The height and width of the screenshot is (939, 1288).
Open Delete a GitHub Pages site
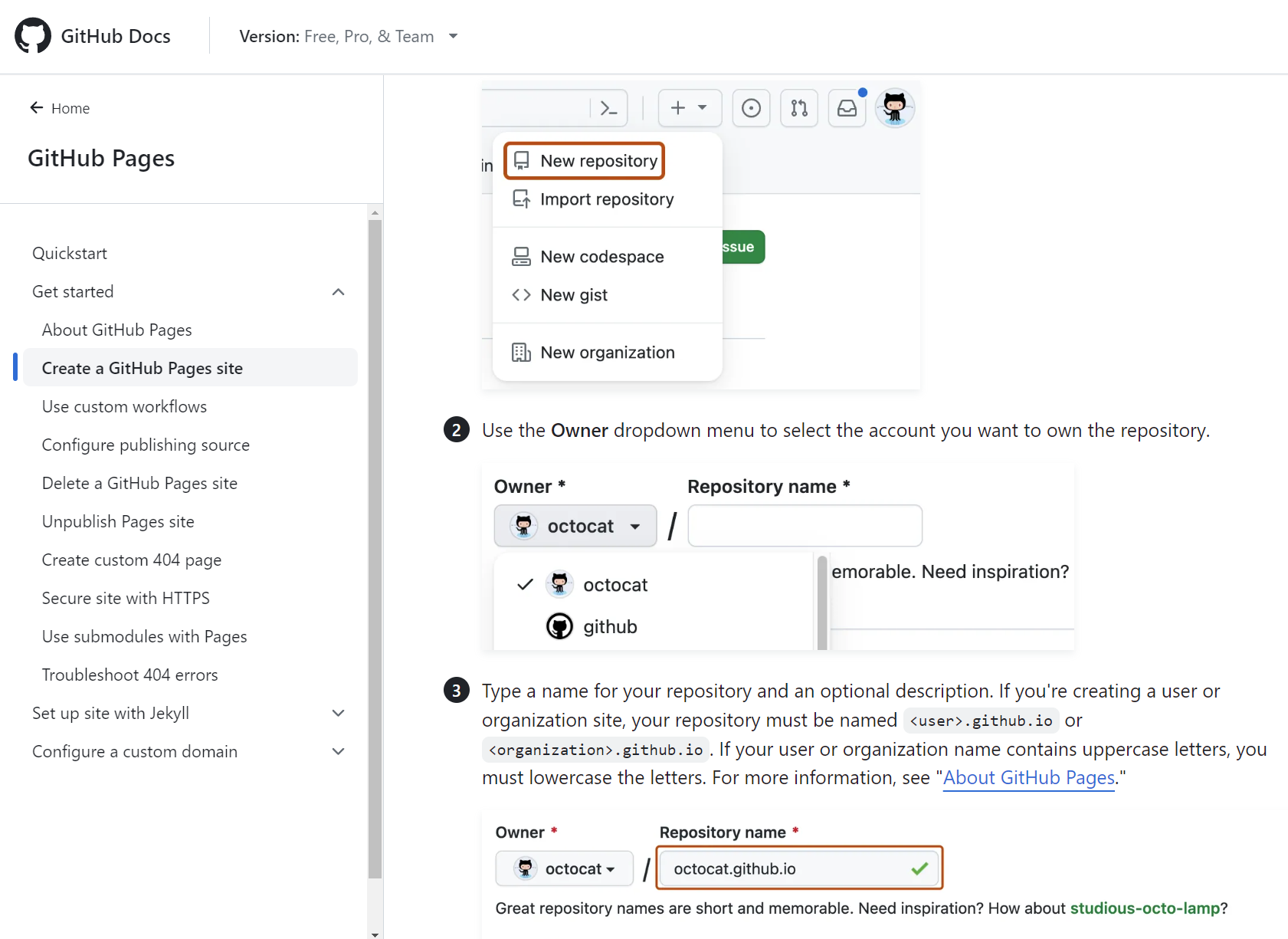point(140,484)
